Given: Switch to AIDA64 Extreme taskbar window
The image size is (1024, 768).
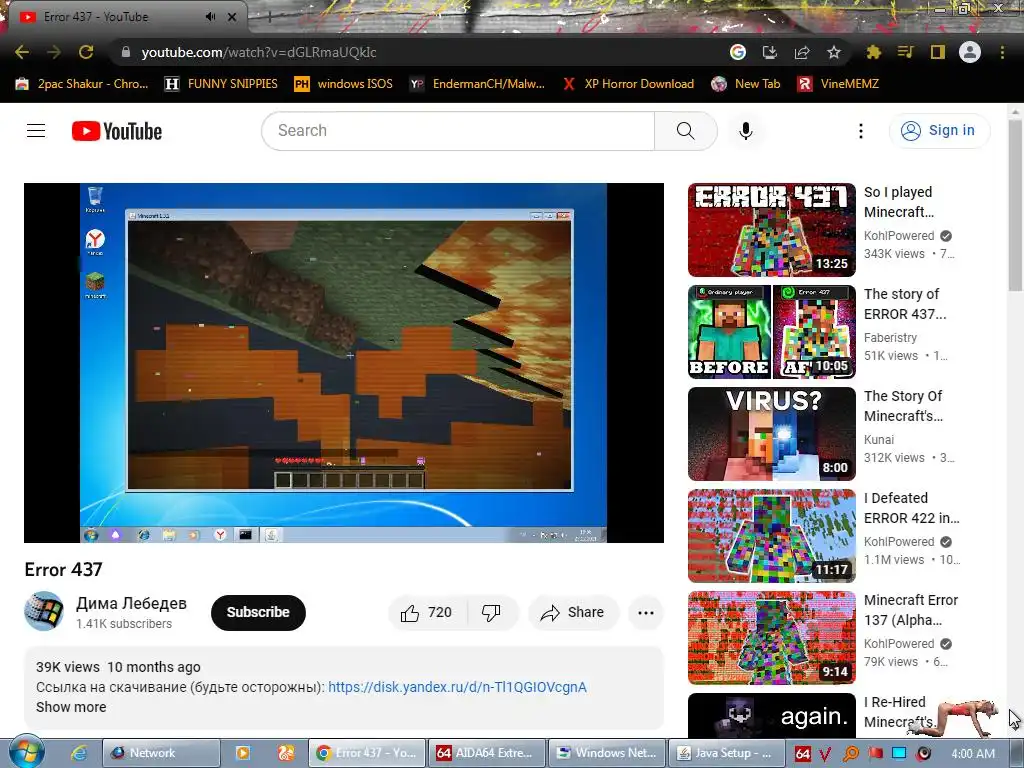Looking at the screenshot, I should click(486, 753).
